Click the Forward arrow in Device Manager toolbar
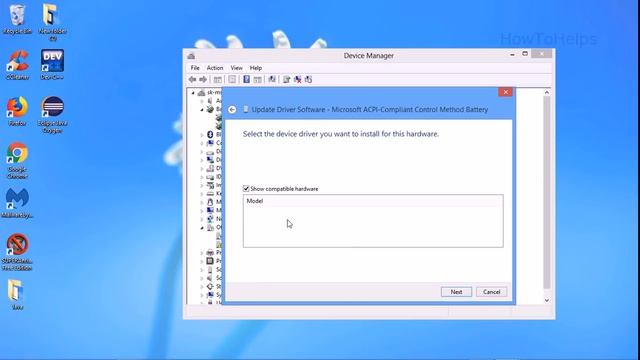 click(x=203, y=80)
